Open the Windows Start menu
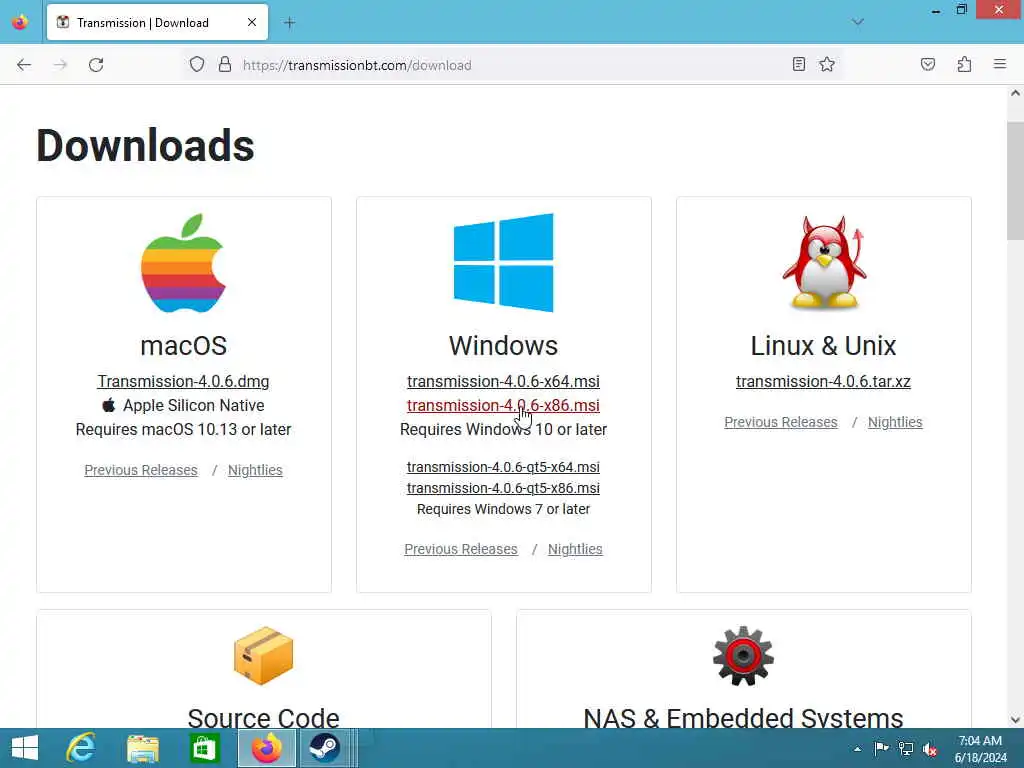This screenshot has width=1024, height=768. pos(25,748)
